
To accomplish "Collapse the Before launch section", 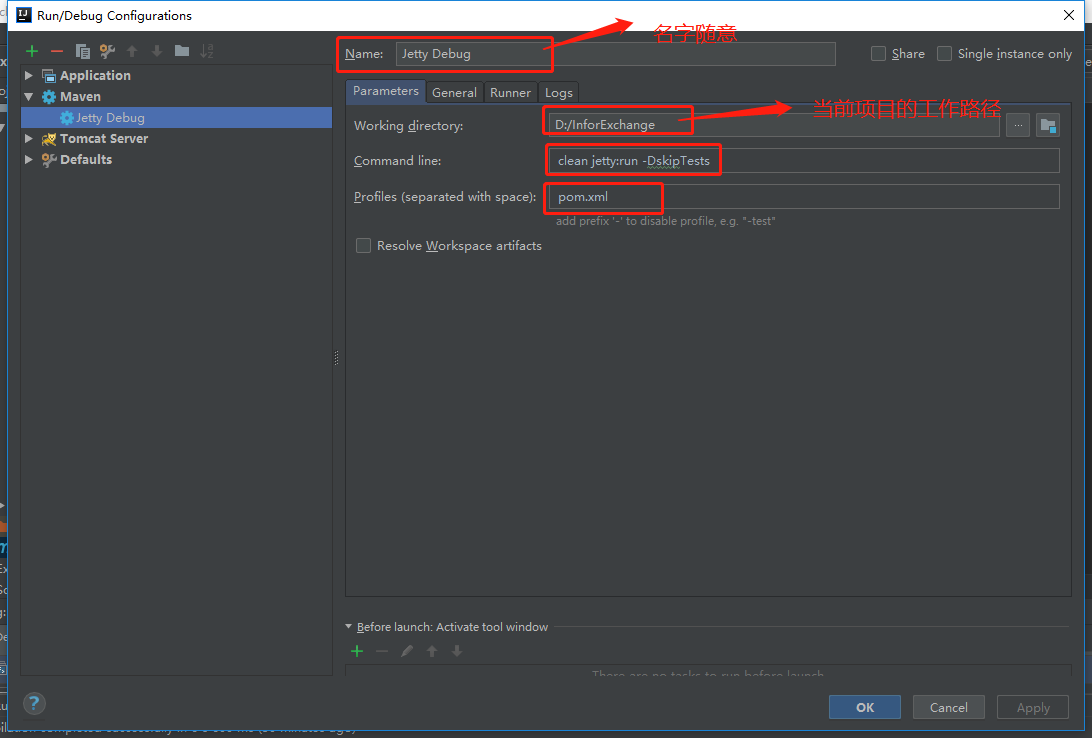I will point(348,627).
